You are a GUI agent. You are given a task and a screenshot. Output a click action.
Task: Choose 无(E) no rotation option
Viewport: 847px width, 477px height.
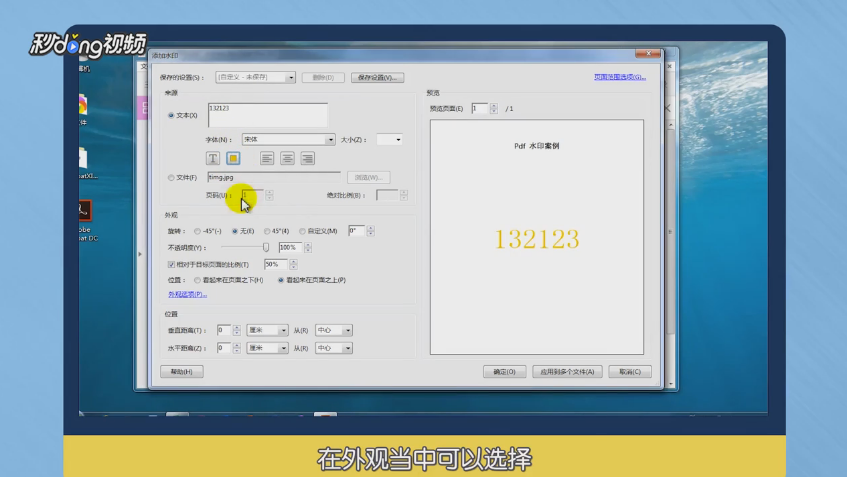click(235, 231)
